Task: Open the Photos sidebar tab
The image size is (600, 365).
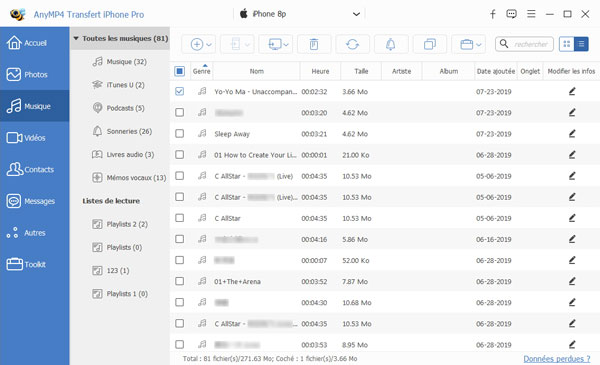Action: pos(34,74)
